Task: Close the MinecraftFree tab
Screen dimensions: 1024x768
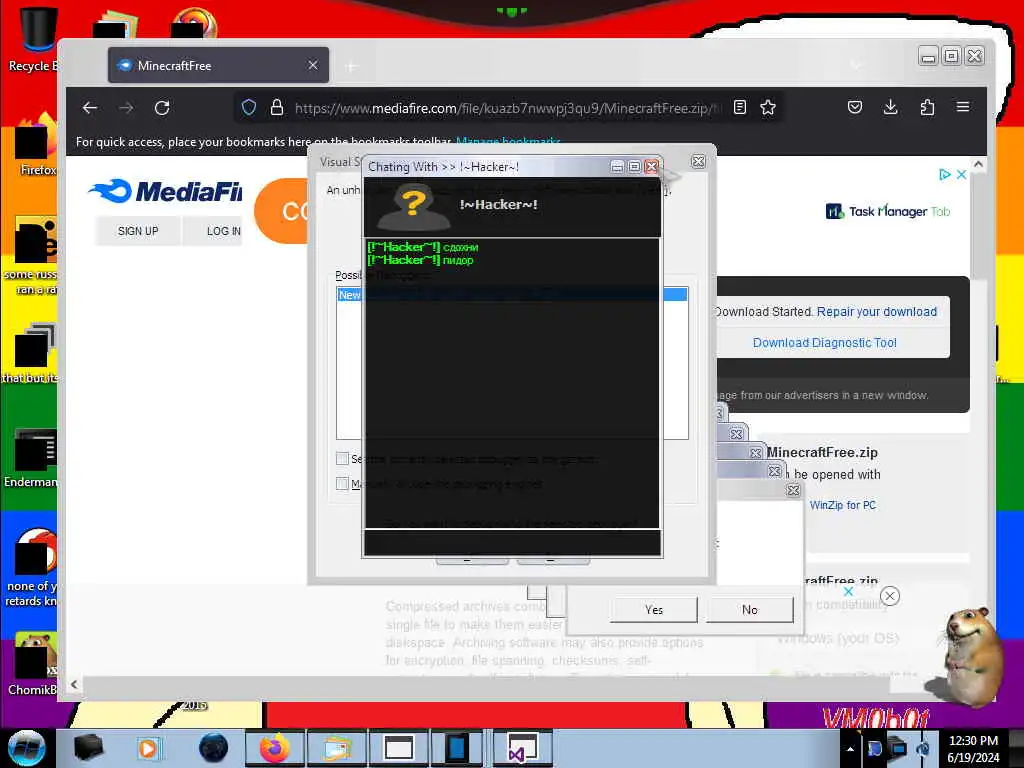Action: 313,65
